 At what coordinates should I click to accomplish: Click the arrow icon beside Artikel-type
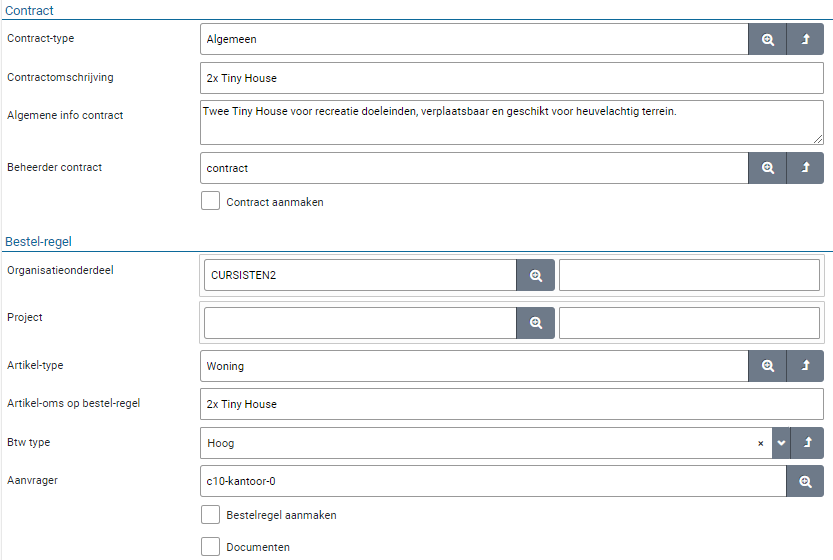coord(805,366)
